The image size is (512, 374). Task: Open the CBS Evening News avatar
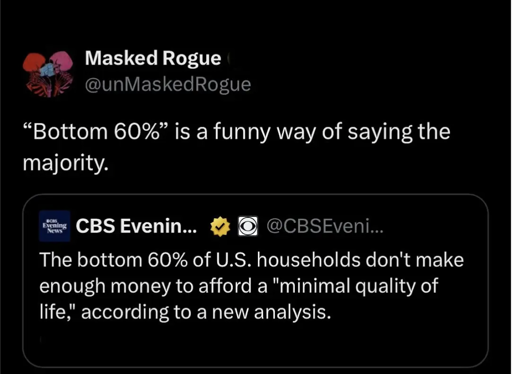tap(54, 226)
